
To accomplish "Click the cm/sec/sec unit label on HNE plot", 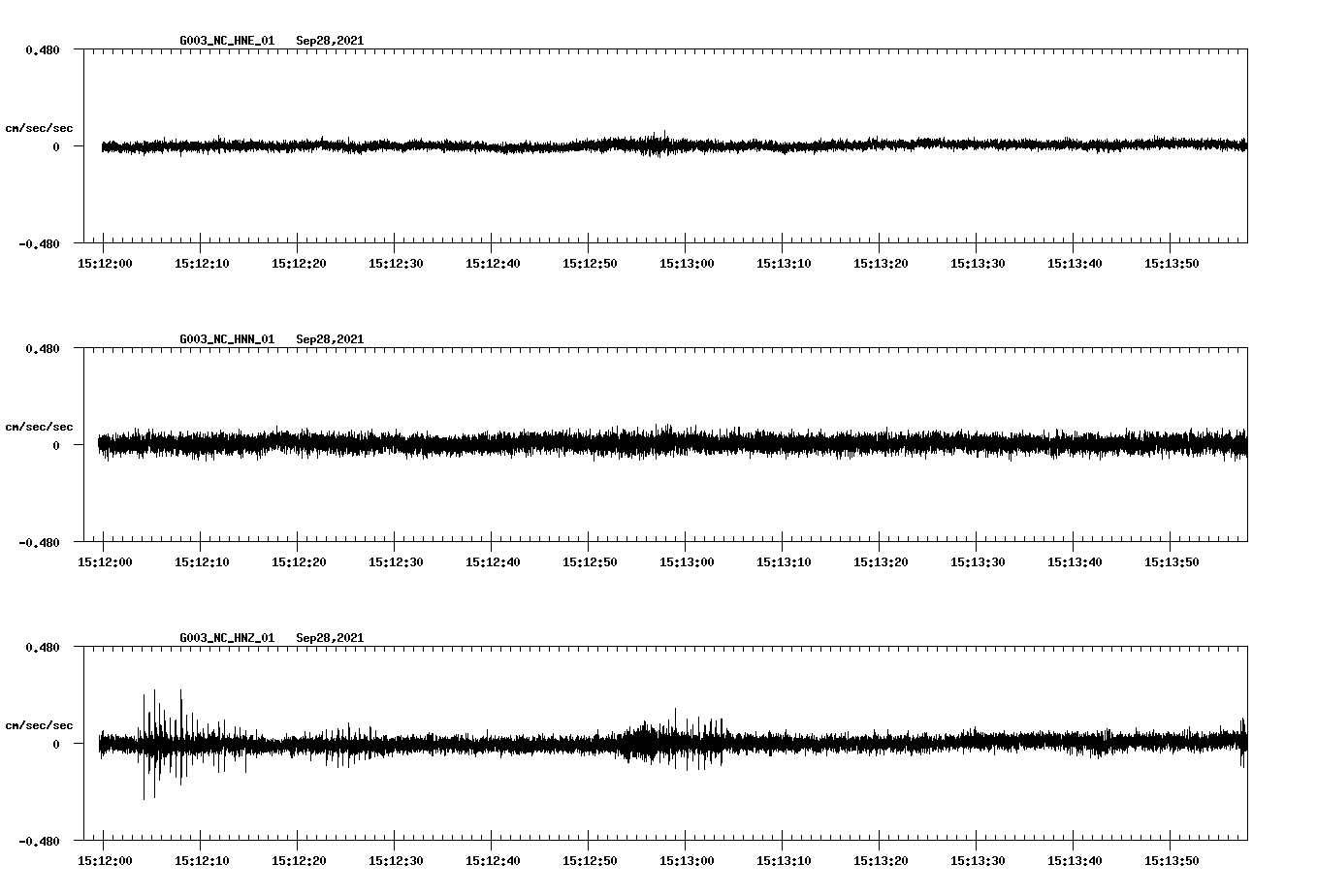I will click(39, 128).
